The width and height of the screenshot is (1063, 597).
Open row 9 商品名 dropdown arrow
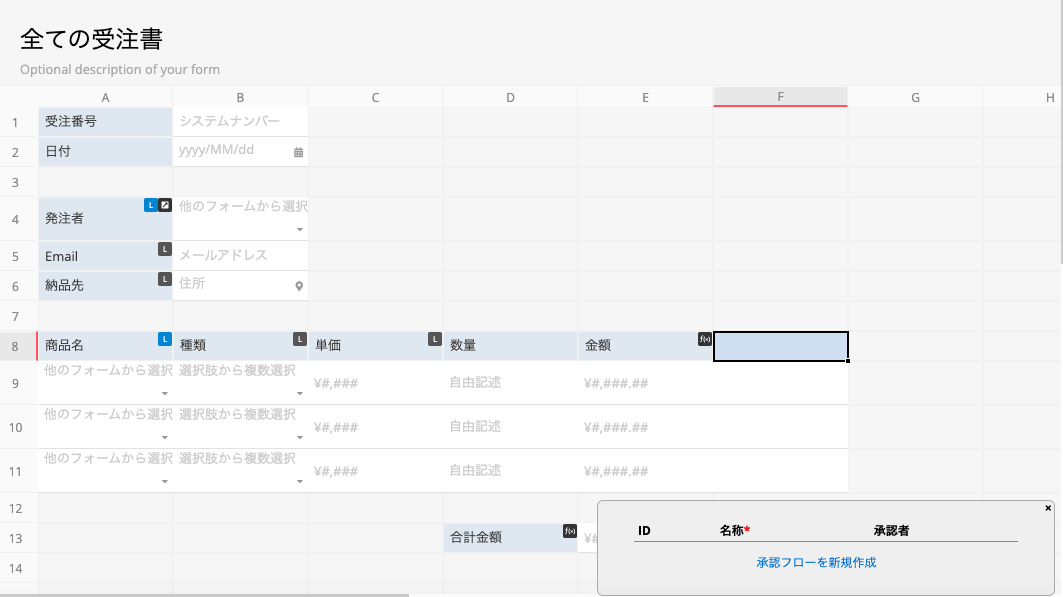[164, 394]
